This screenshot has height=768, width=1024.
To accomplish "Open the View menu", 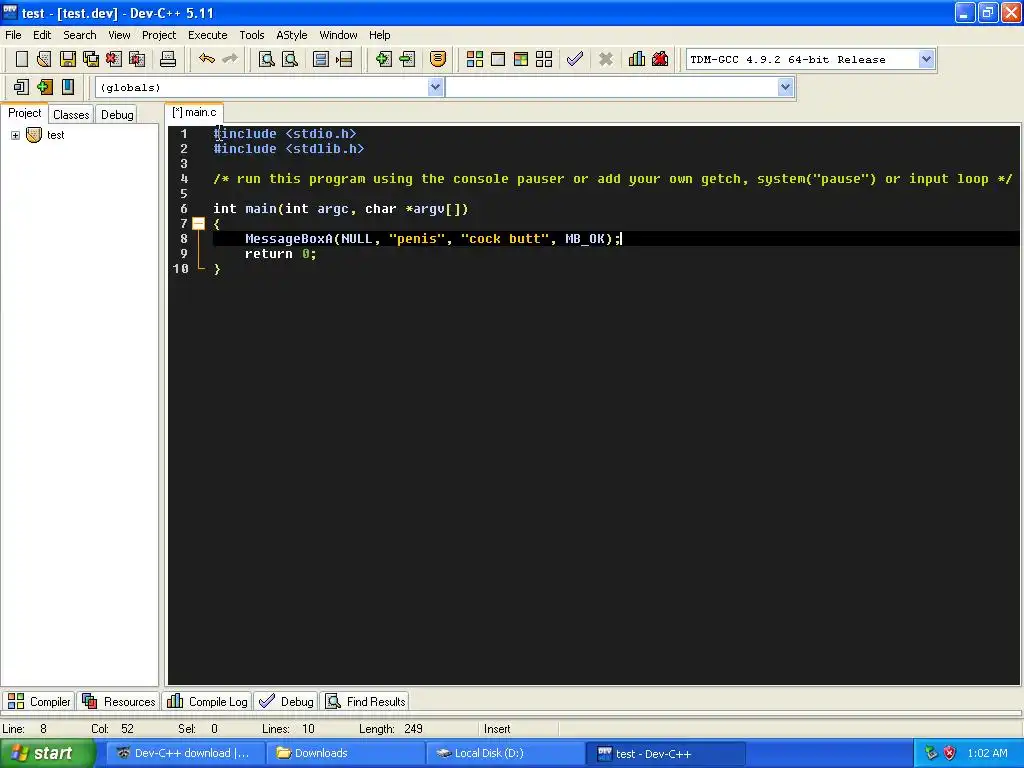I will [x=119, y=35].
